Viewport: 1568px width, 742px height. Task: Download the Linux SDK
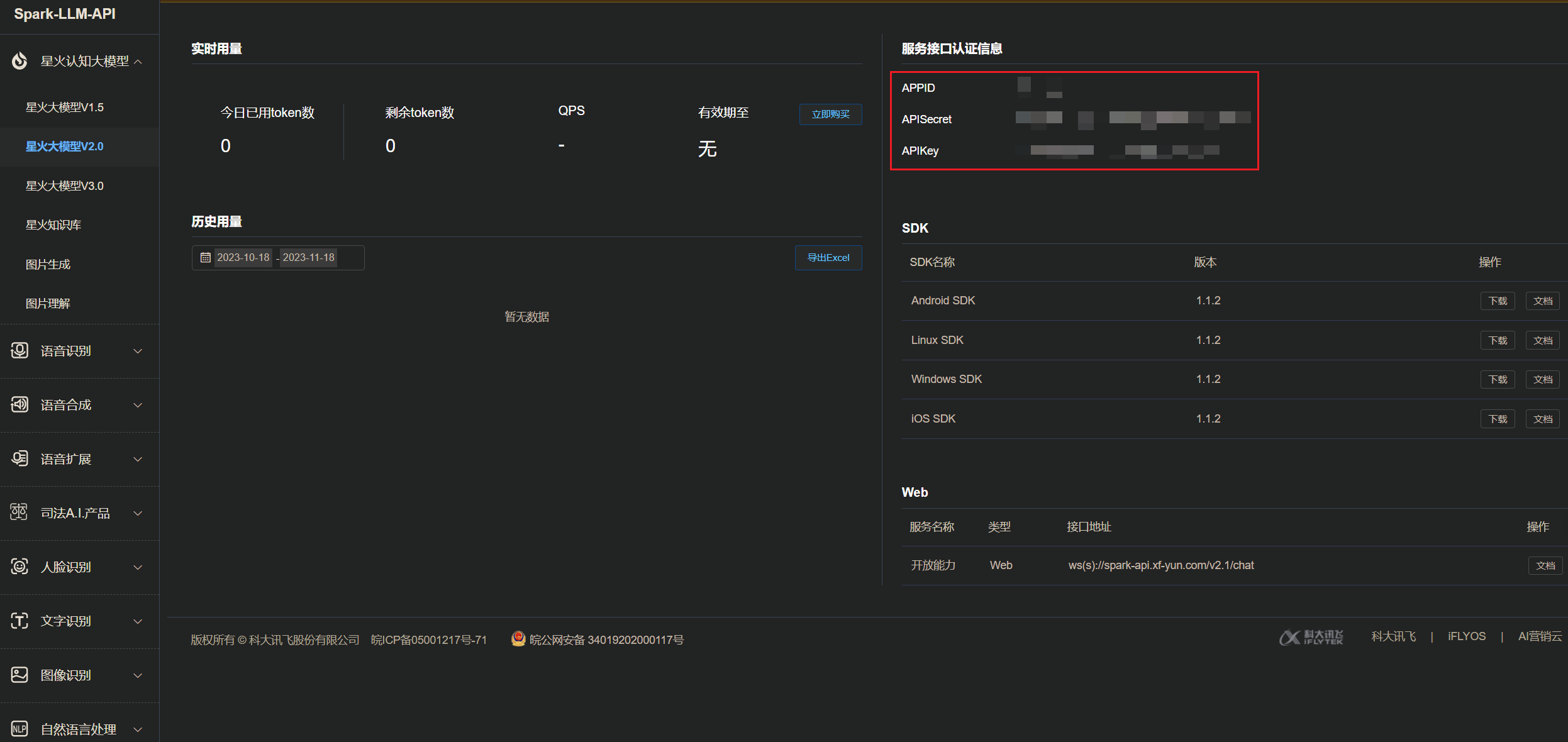1498,340
